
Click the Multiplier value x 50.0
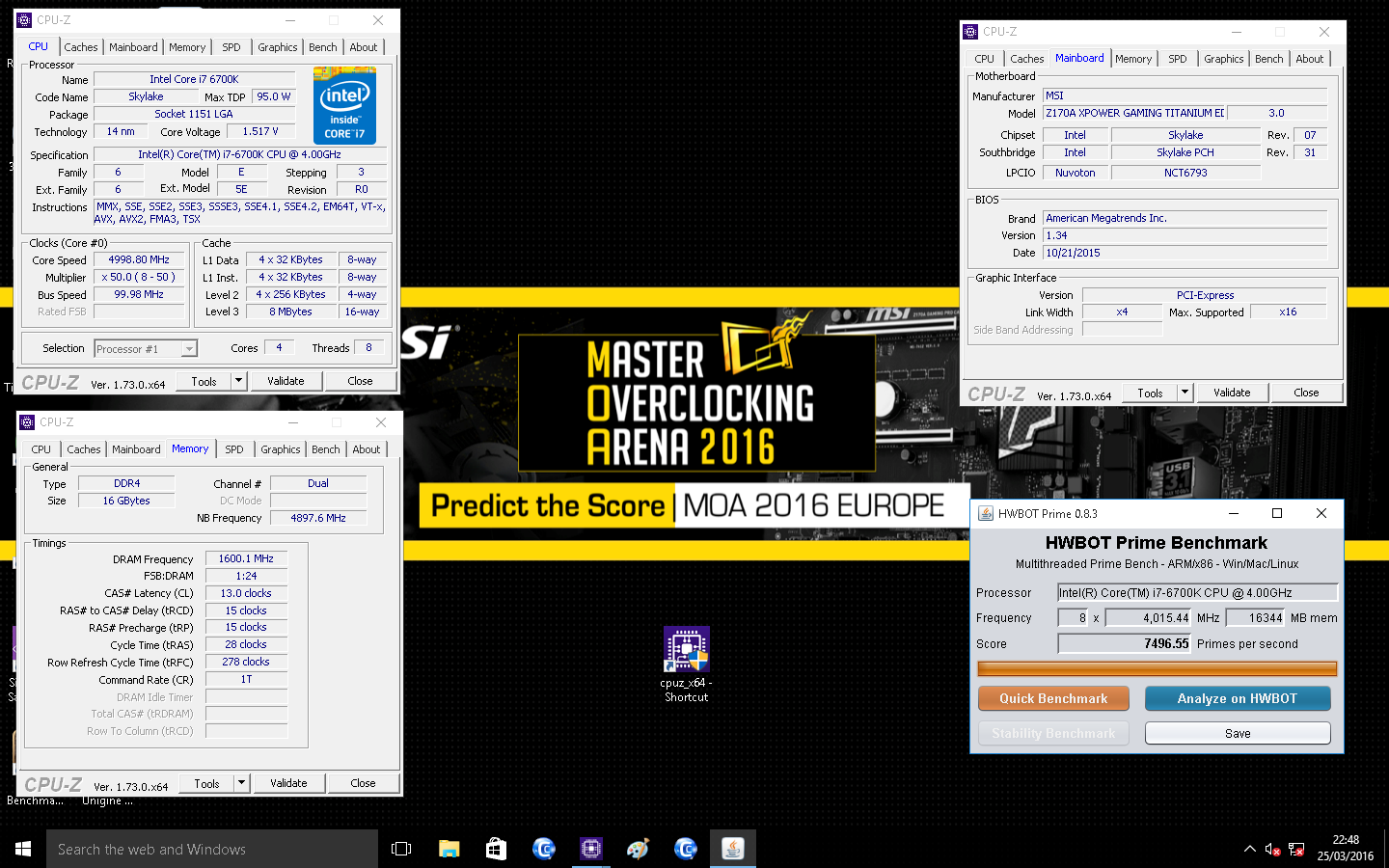(x=139, y=277)
